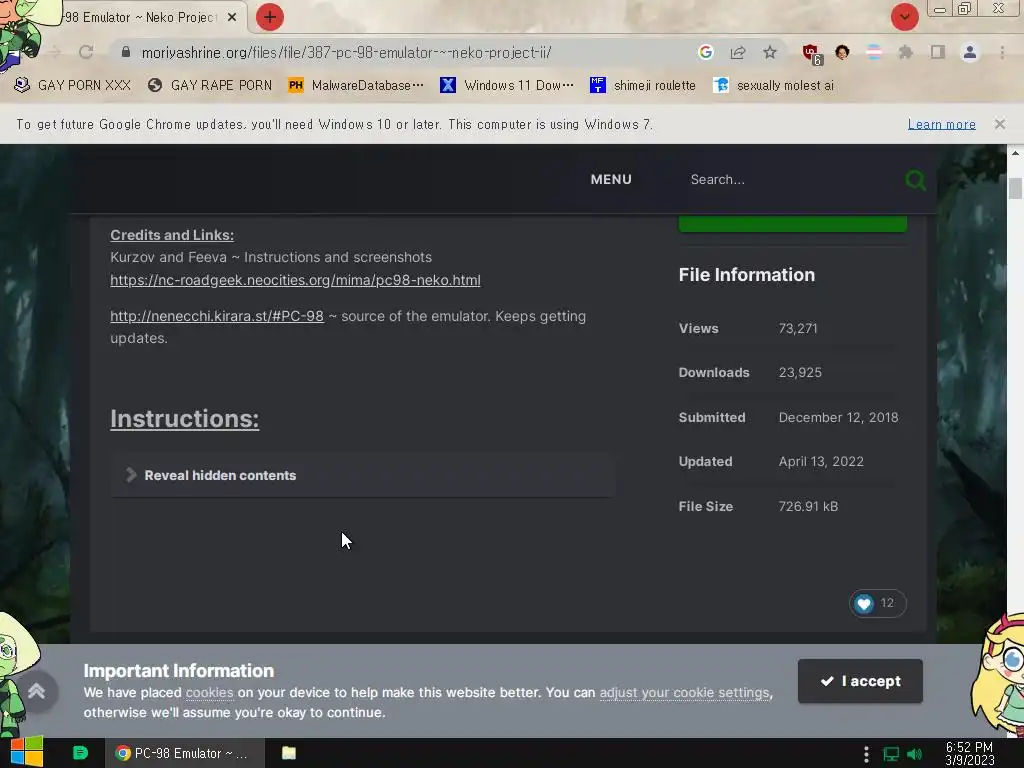
Task: Click the green search magnifier icon
Action: (916, 180)
